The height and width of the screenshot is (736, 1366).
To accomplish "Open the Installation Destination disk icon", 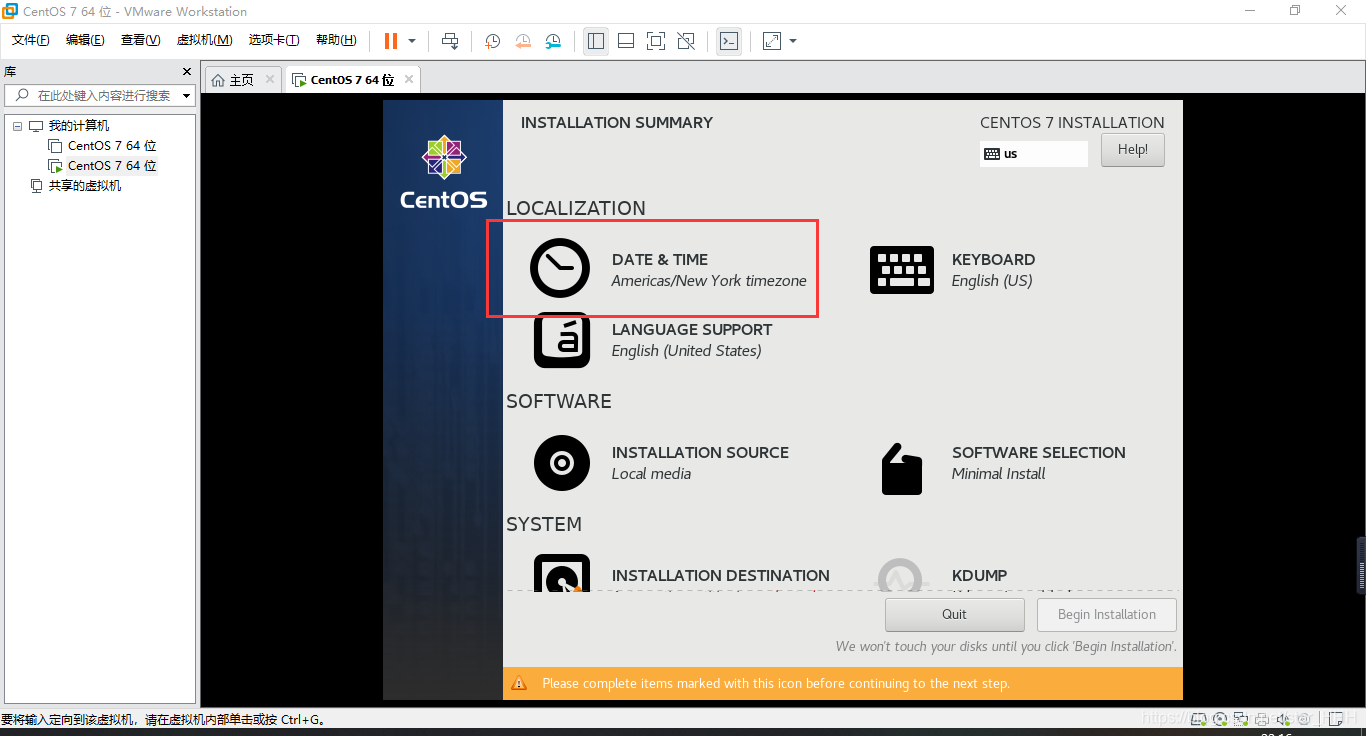I will (562, 574).
